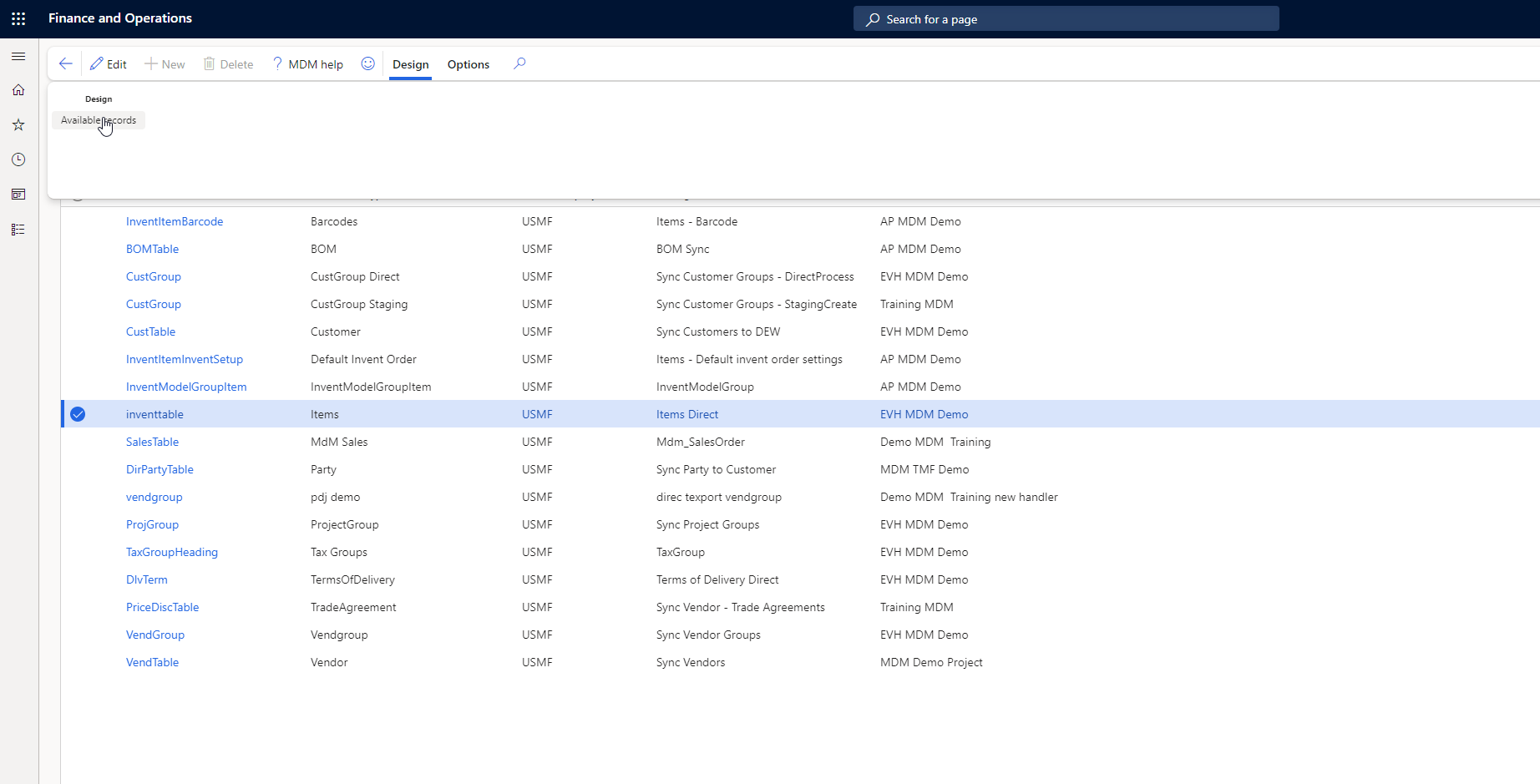
Task: Click the New record button
Action: pos(165,64)
